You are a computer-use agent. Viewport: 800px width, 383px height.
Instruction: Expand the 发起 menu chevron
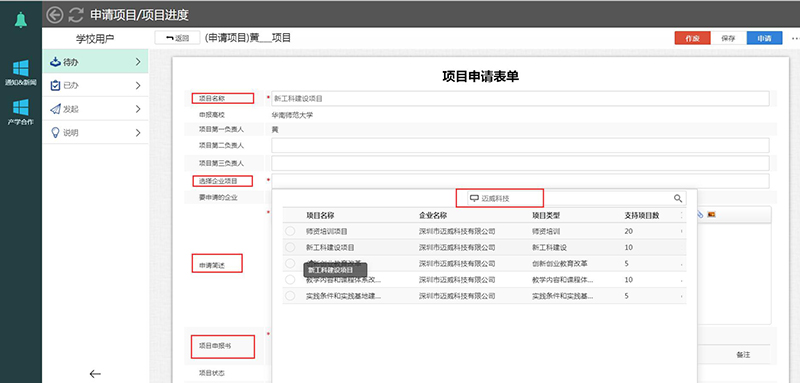coord(138,109)
